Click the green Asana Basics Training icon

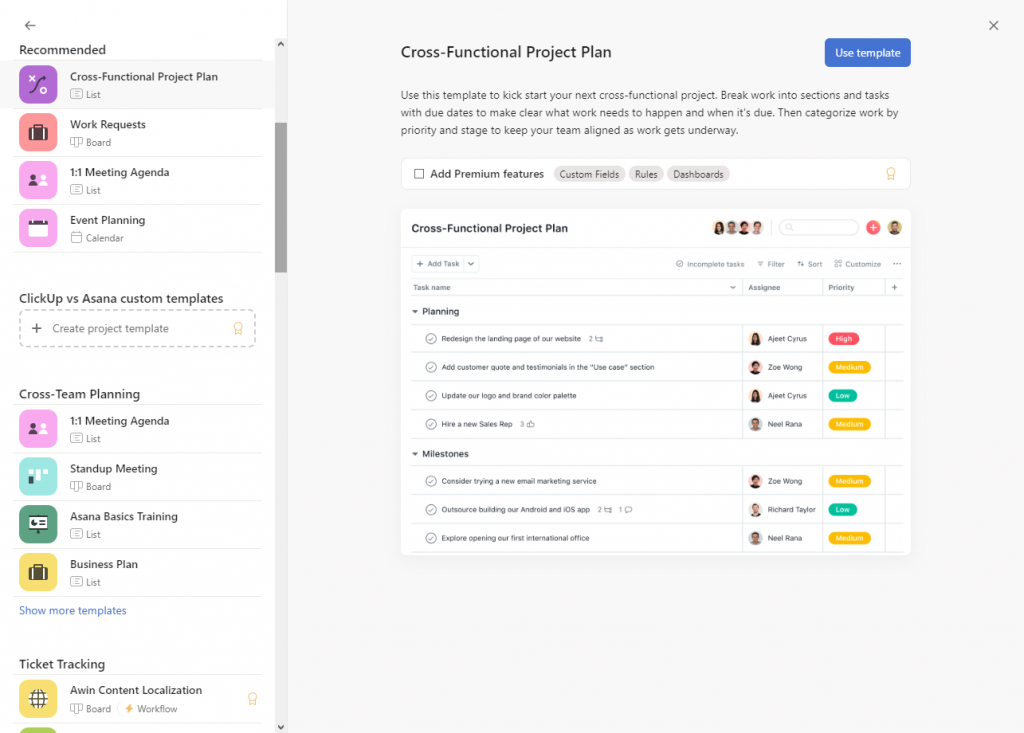(x=38, y=524)
